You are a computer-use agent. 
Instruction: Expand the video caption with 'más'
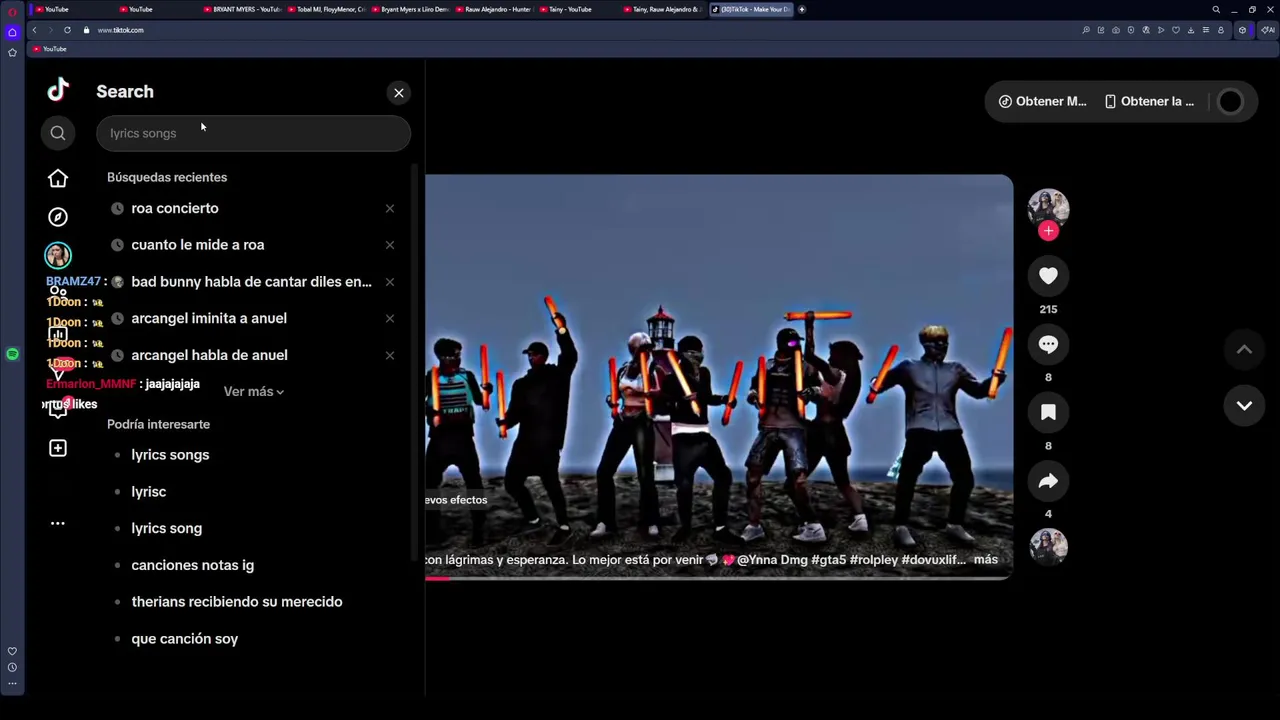[x=986, y=560]
